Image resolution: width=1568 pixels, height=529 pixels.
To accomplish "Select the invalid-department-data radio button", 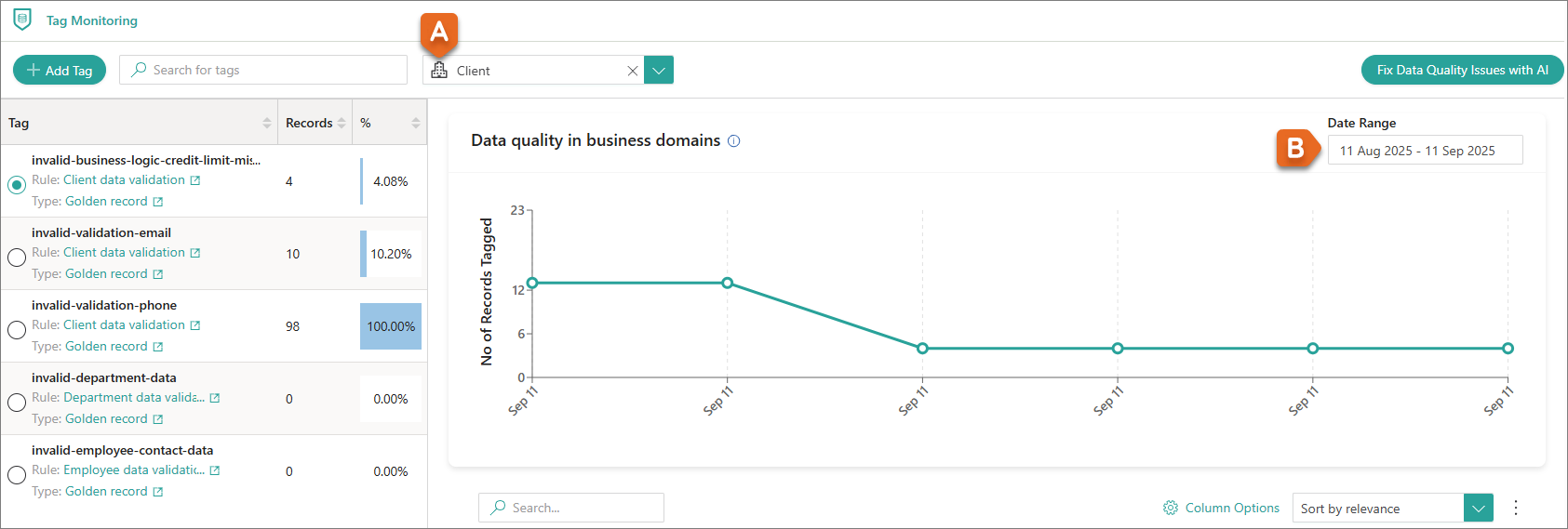I will (x=16, y=403).
